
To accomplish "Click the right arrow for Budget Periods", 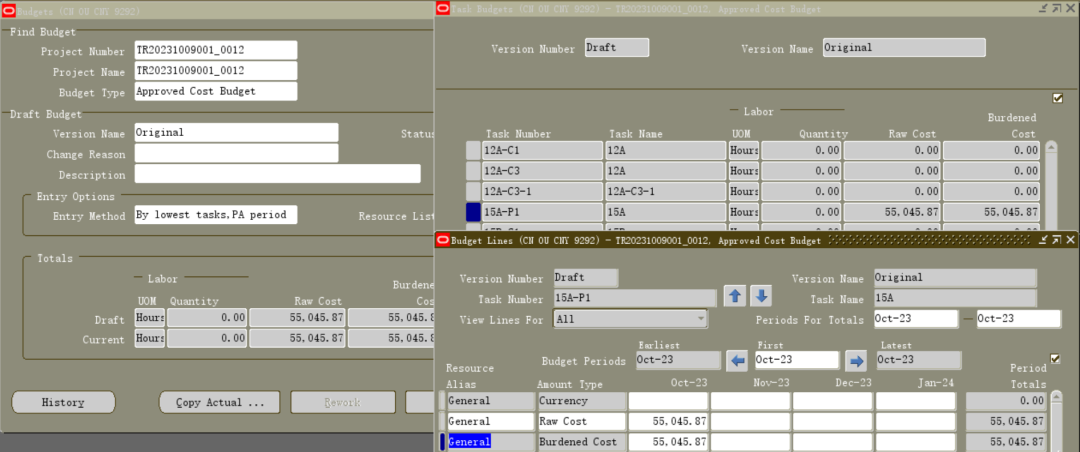I will [x=856, y=360].
